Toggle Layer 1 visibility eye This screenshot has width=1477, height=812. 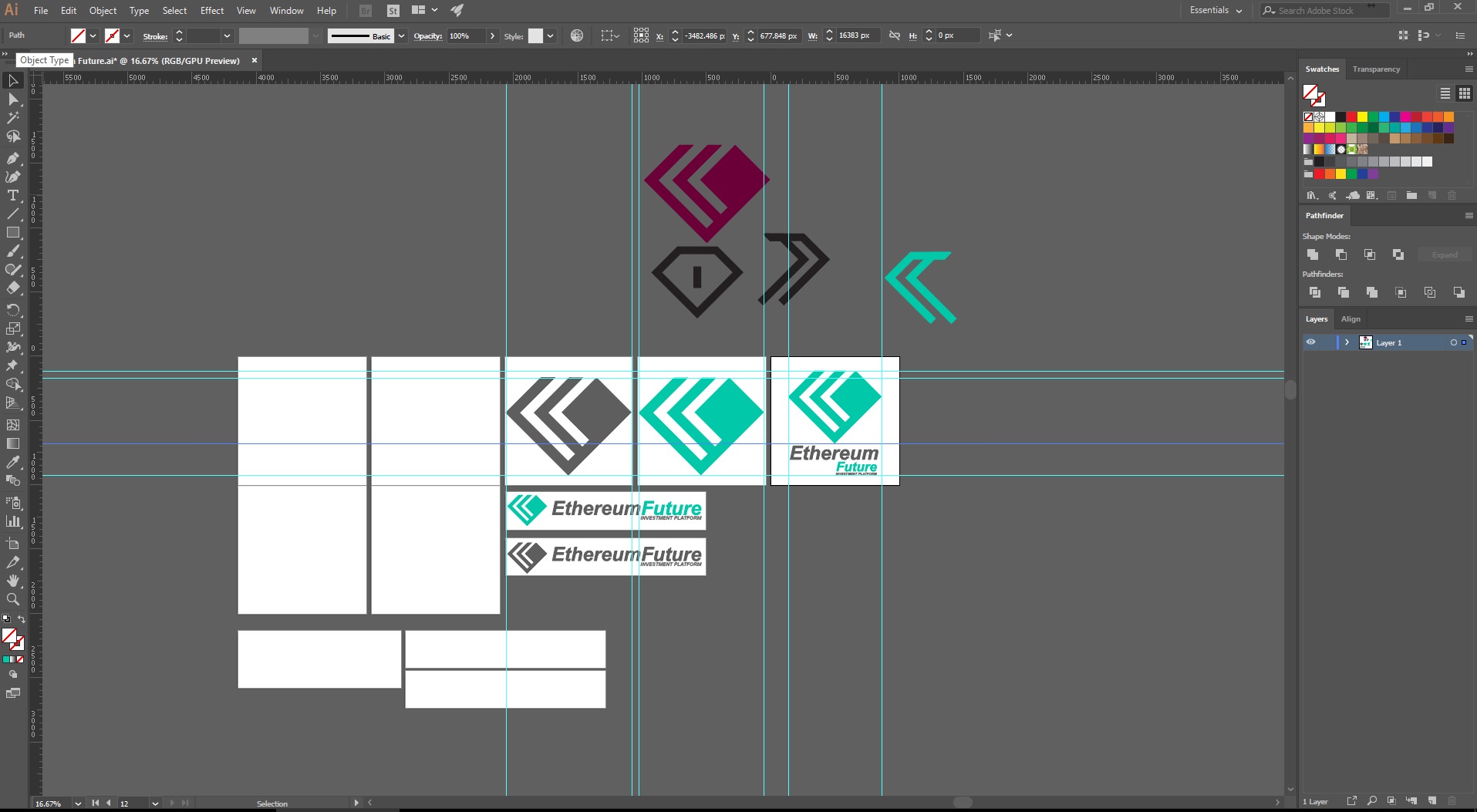click(1310, 342)
